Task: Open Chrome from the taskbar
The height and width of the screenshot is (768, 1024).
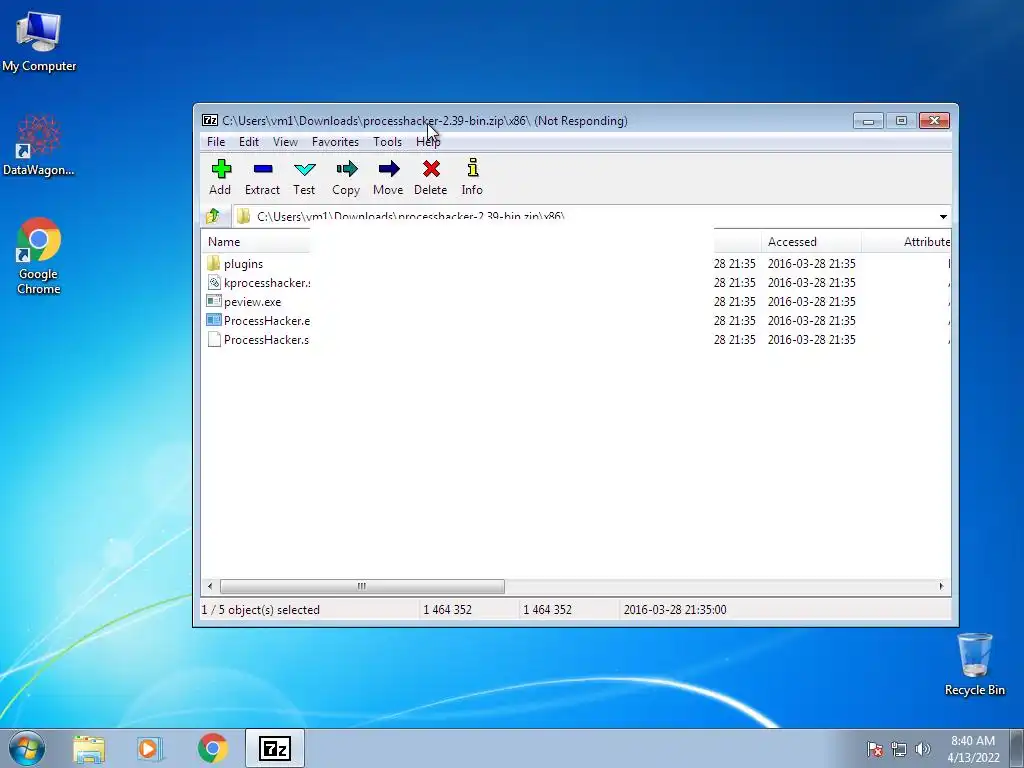Action: (212, 749)
